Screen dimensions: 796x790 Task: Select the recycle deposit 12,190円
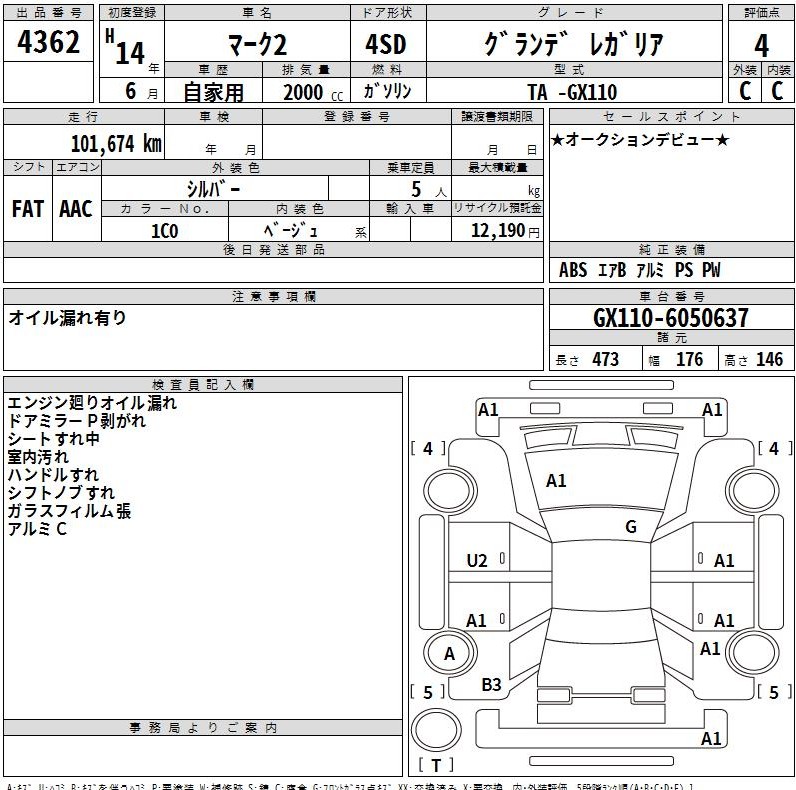tap(505, 231)
